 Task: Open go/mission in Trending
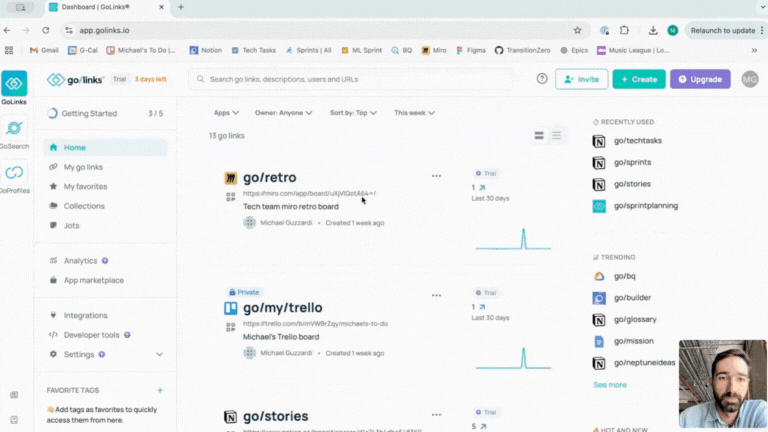click(633, 341)
